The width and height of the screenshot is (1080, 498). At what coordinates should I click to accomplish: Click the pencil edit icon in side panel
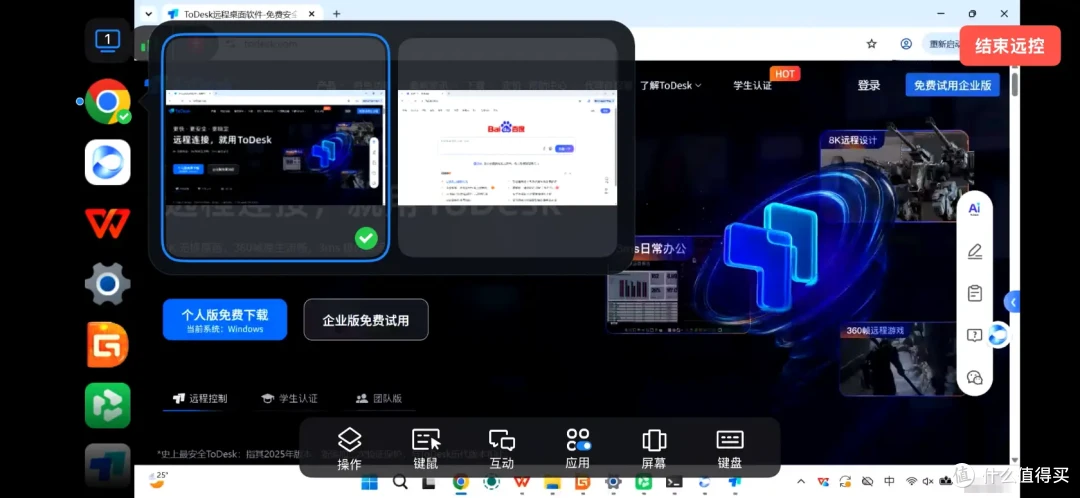975,251
